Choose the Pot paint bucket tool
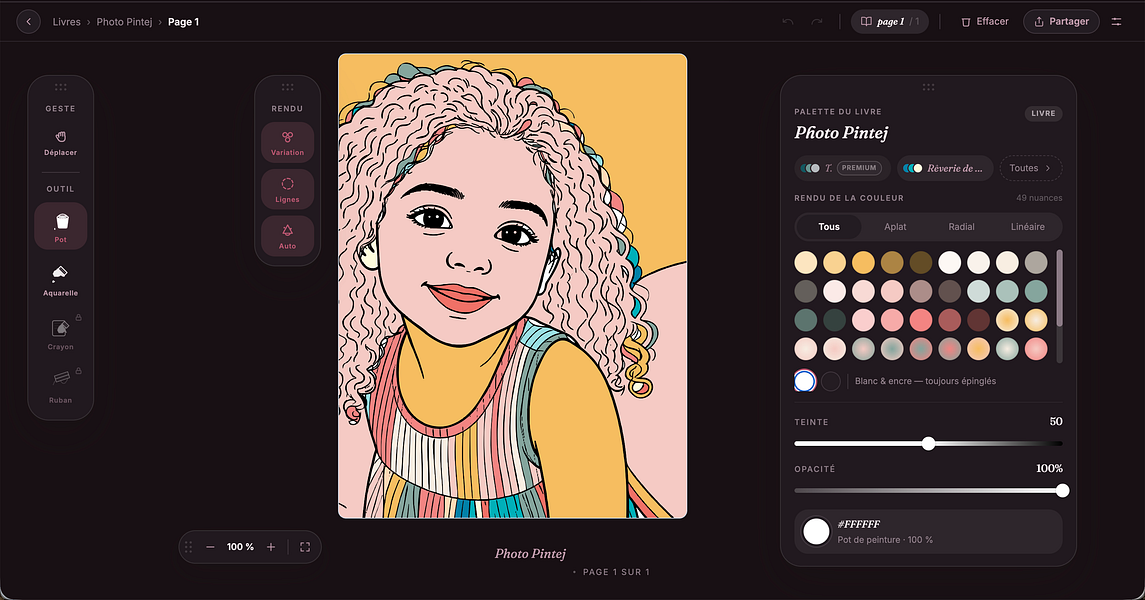 [61, 226]
